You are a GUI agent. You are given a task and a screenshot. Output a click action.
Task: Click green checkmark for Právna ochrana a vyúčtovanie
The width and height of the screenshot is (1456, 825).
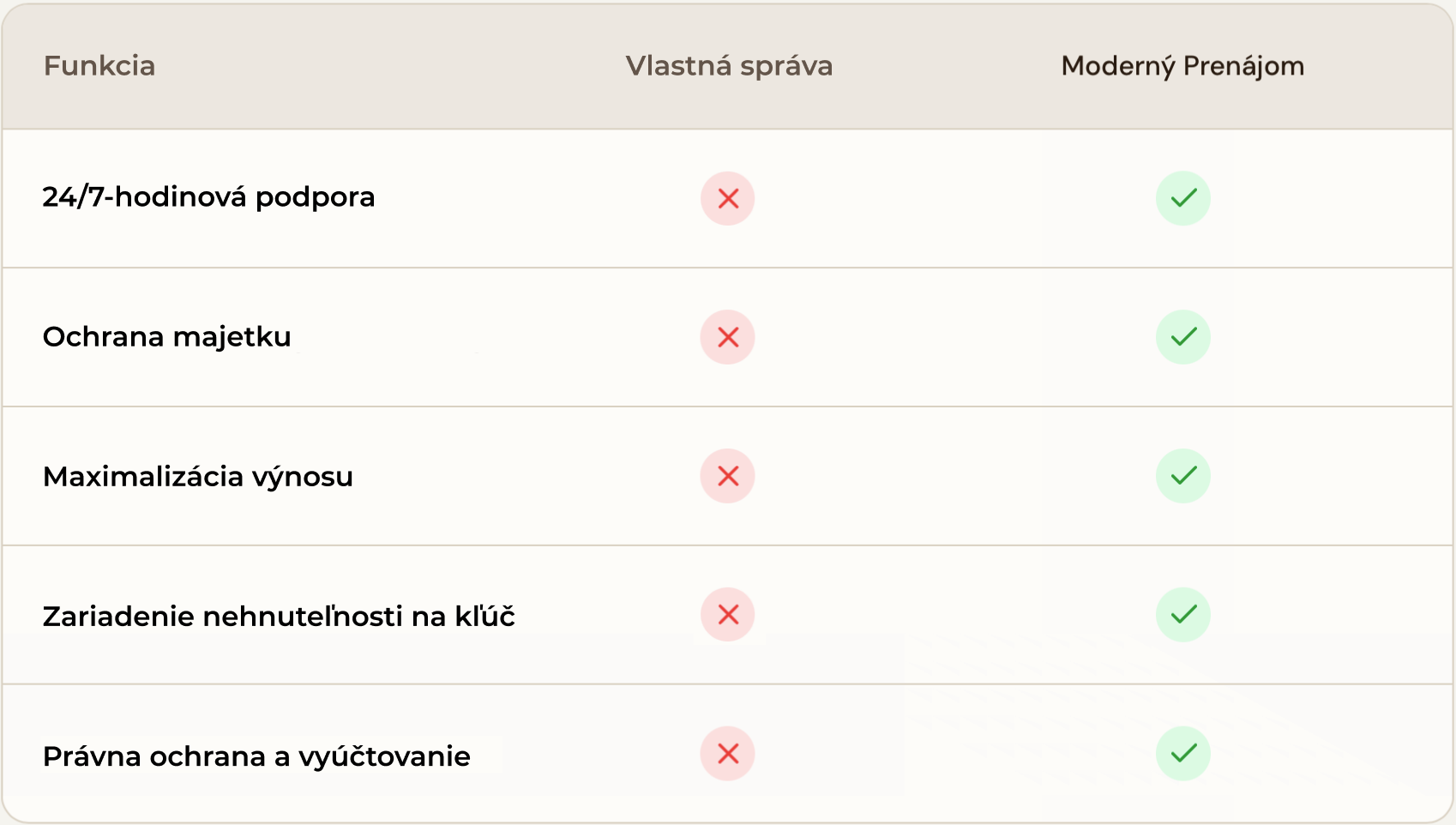[1183, 754]
